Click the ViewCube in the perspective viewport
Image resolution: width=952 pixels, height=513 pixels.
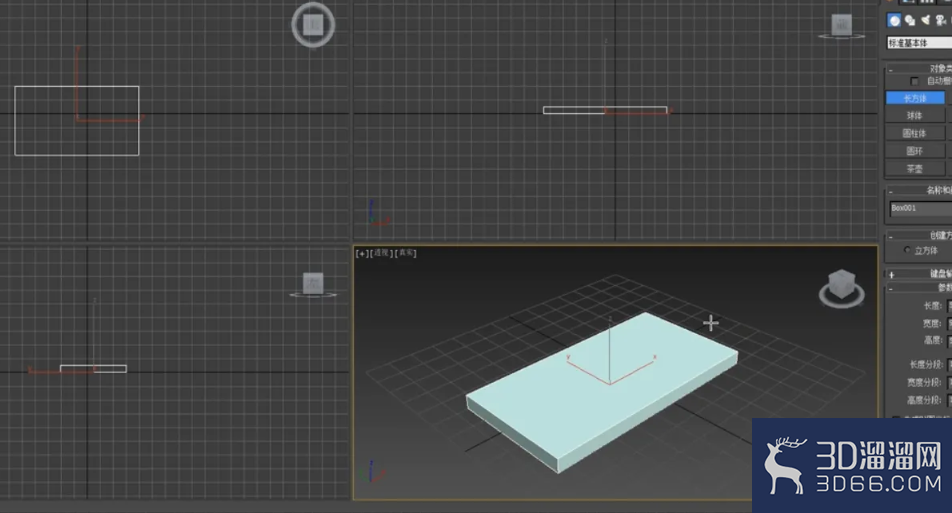click(842, 288)
